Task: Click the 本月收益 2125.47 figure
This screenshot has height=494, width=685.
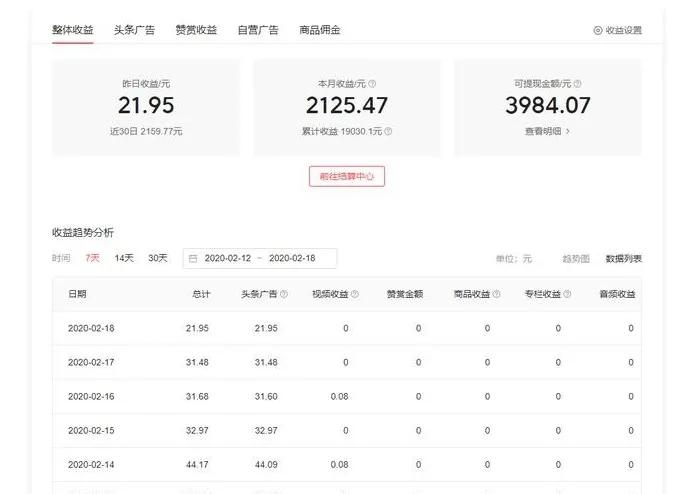Action: click(347, 105)
